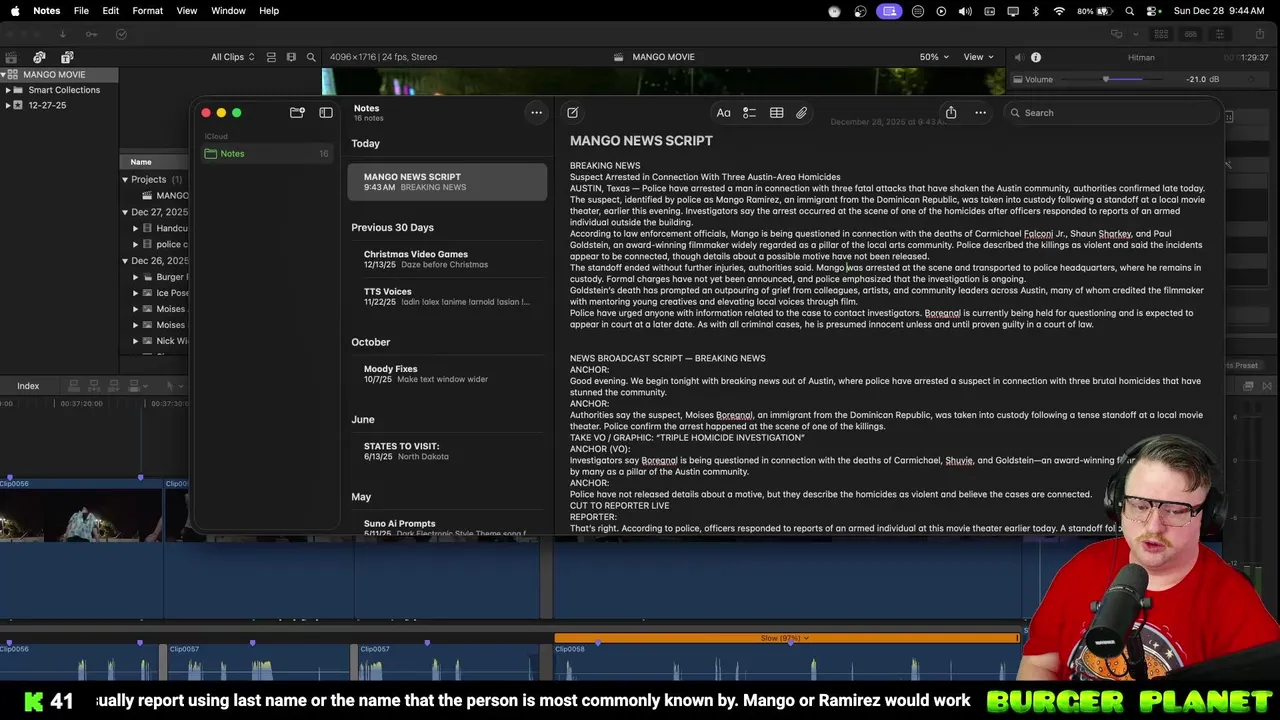Open the Christmas Video Games note
The width and height of the screenshot is (1280, 720).
[447, 259]
